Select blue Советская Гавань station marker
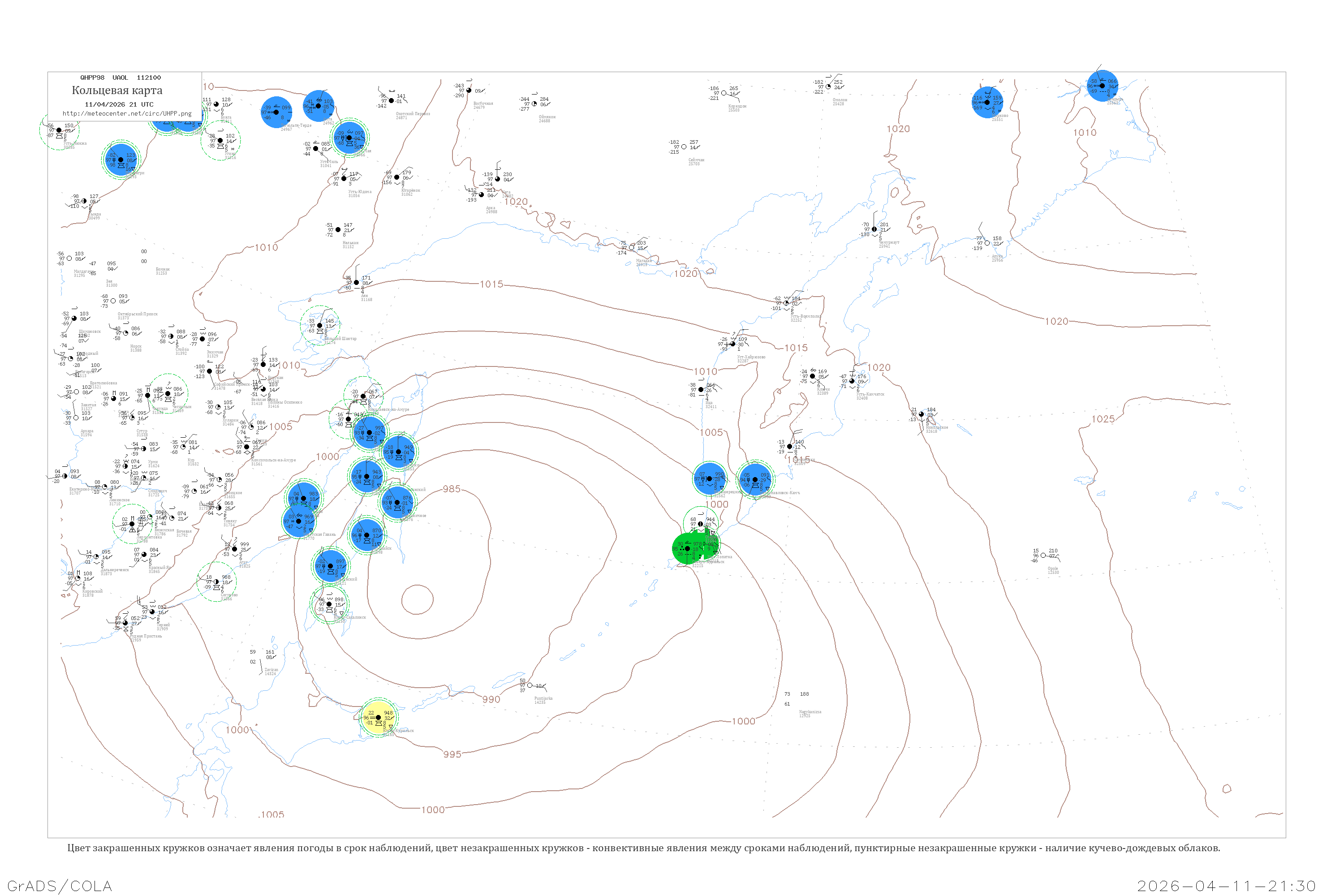 [298, 521]
